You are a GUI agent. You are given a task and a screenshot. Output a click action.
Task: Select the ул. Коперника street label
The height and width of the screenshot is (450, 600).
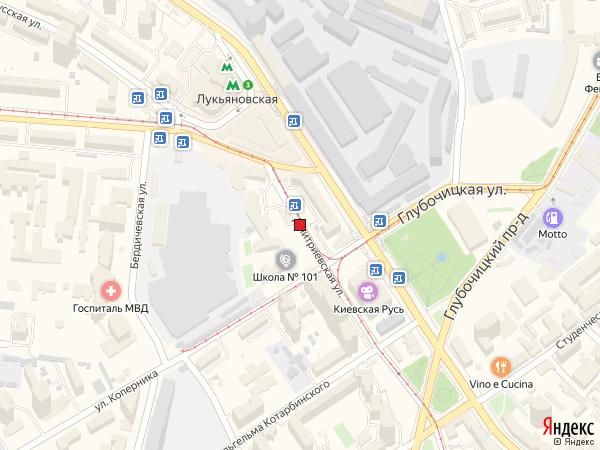point(127,391)
